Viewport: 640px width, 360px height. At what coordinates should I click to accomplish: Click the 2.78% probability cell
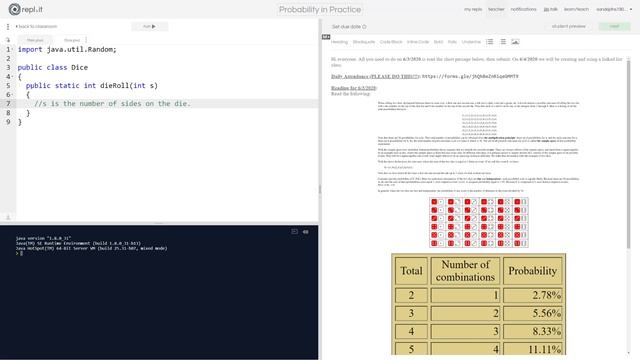click(x=533, y=295)
